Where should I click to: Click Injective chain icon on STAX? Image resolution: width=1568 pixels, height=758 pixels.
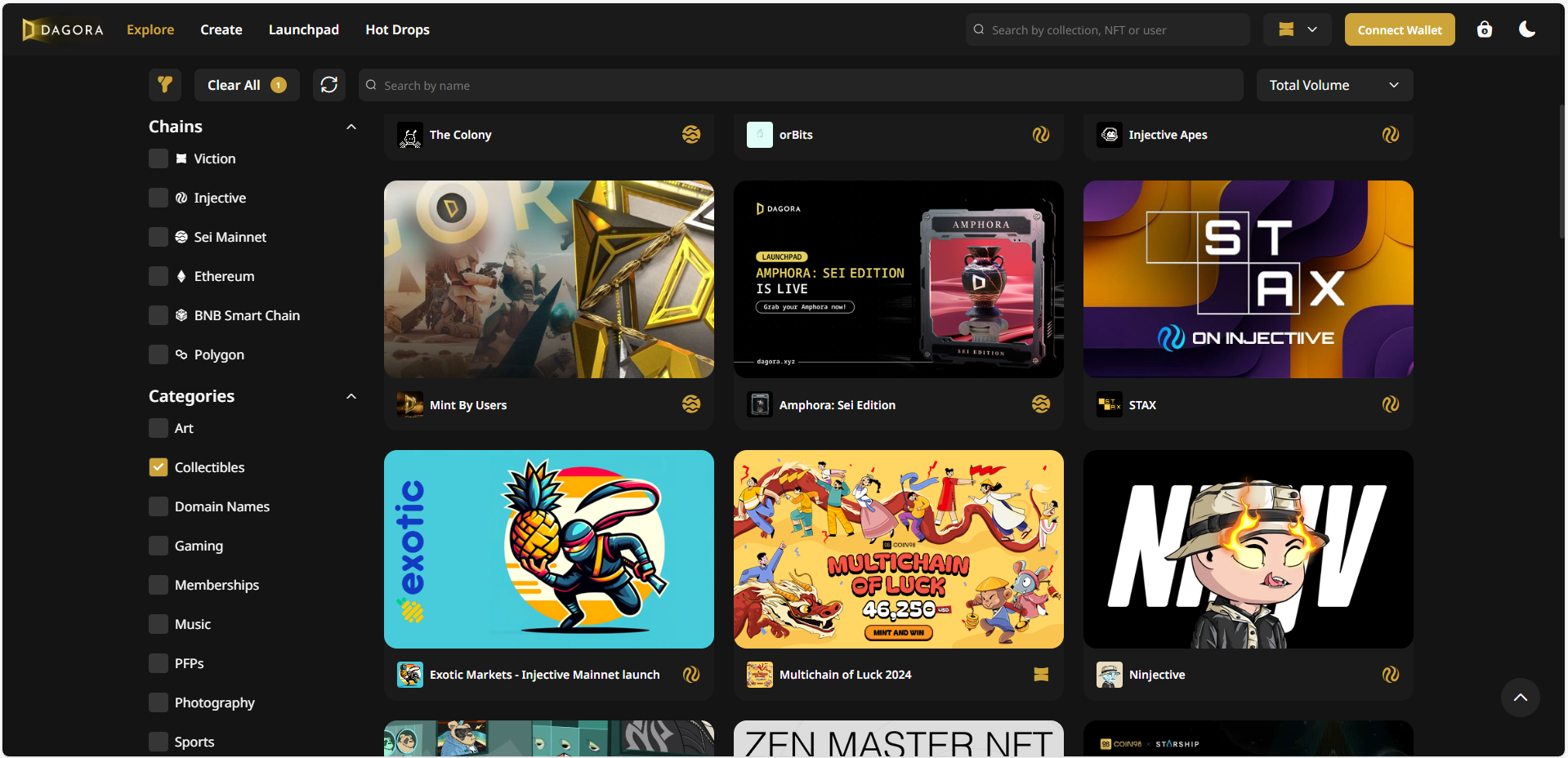tap(1391, 404)
